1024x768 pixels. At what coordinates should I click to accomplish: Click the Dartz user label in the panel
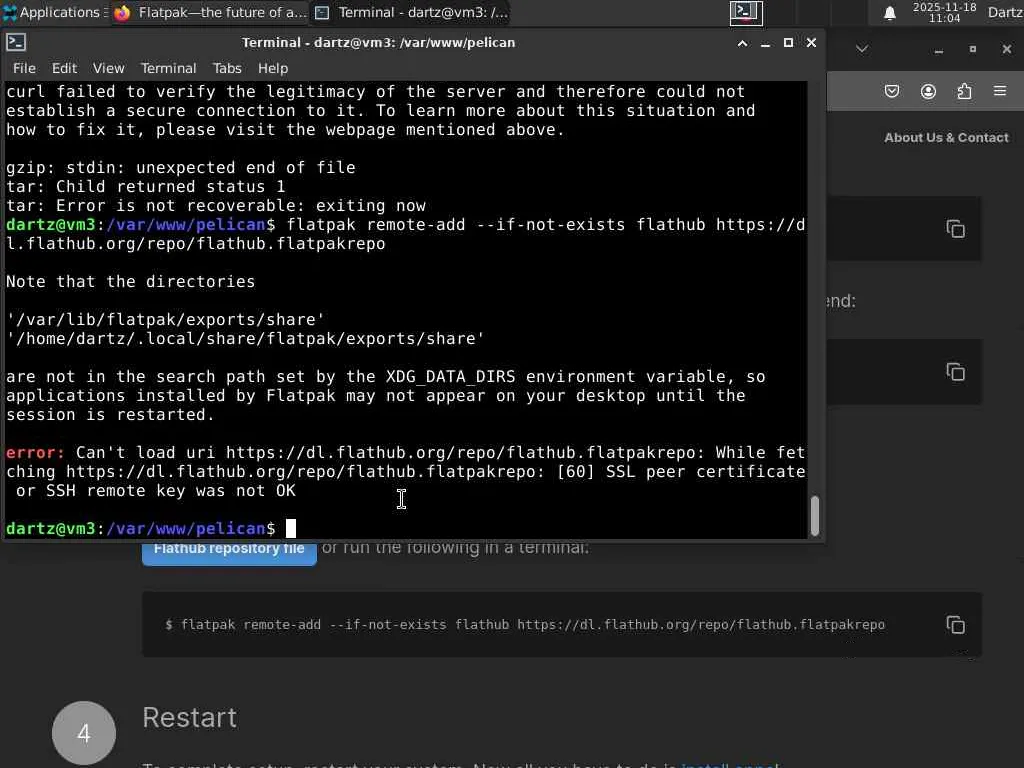coord(1005,12)
